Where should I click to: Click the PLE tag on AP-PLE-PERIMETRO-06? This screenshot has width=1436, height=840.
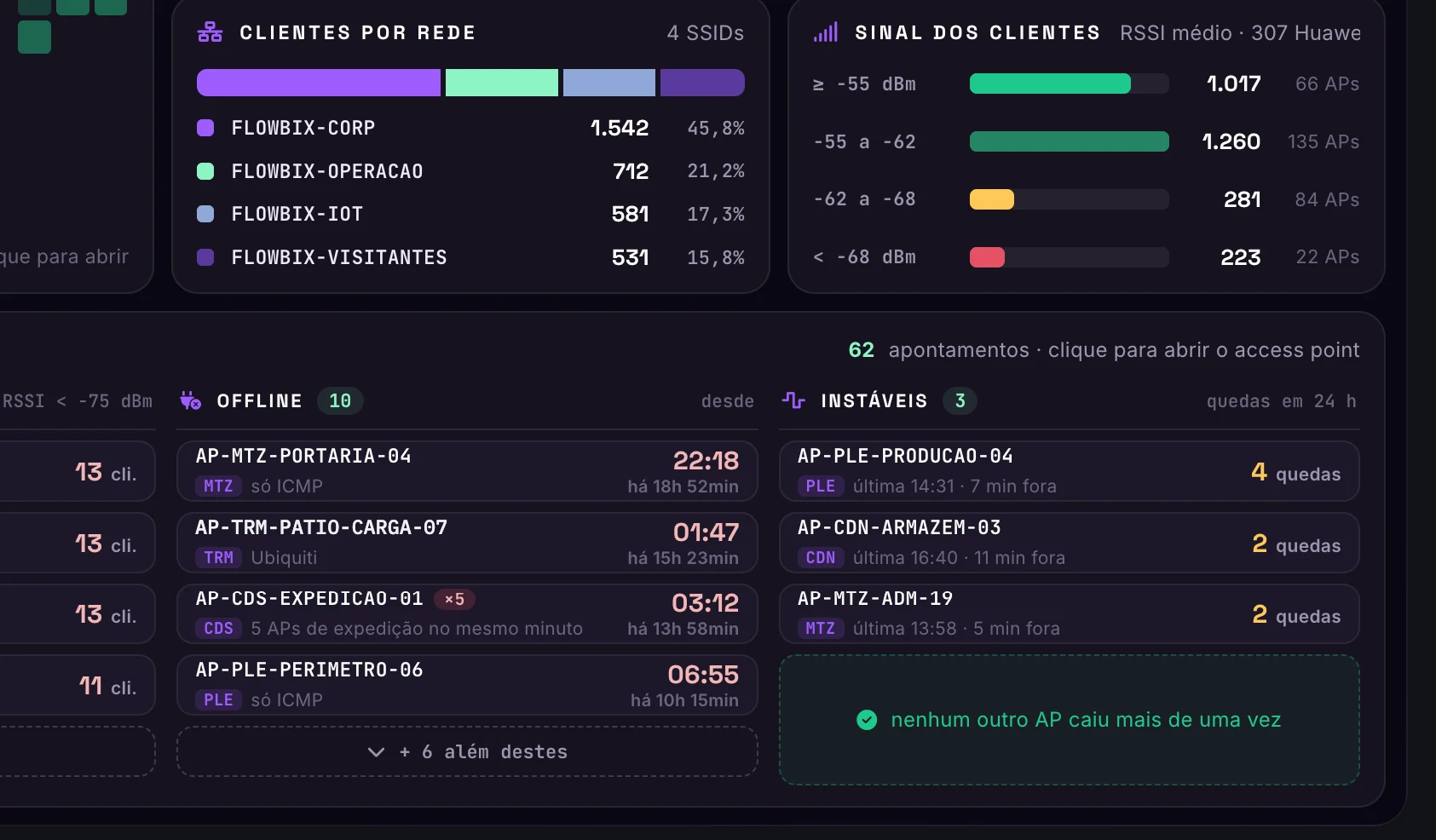click(218, 700)
